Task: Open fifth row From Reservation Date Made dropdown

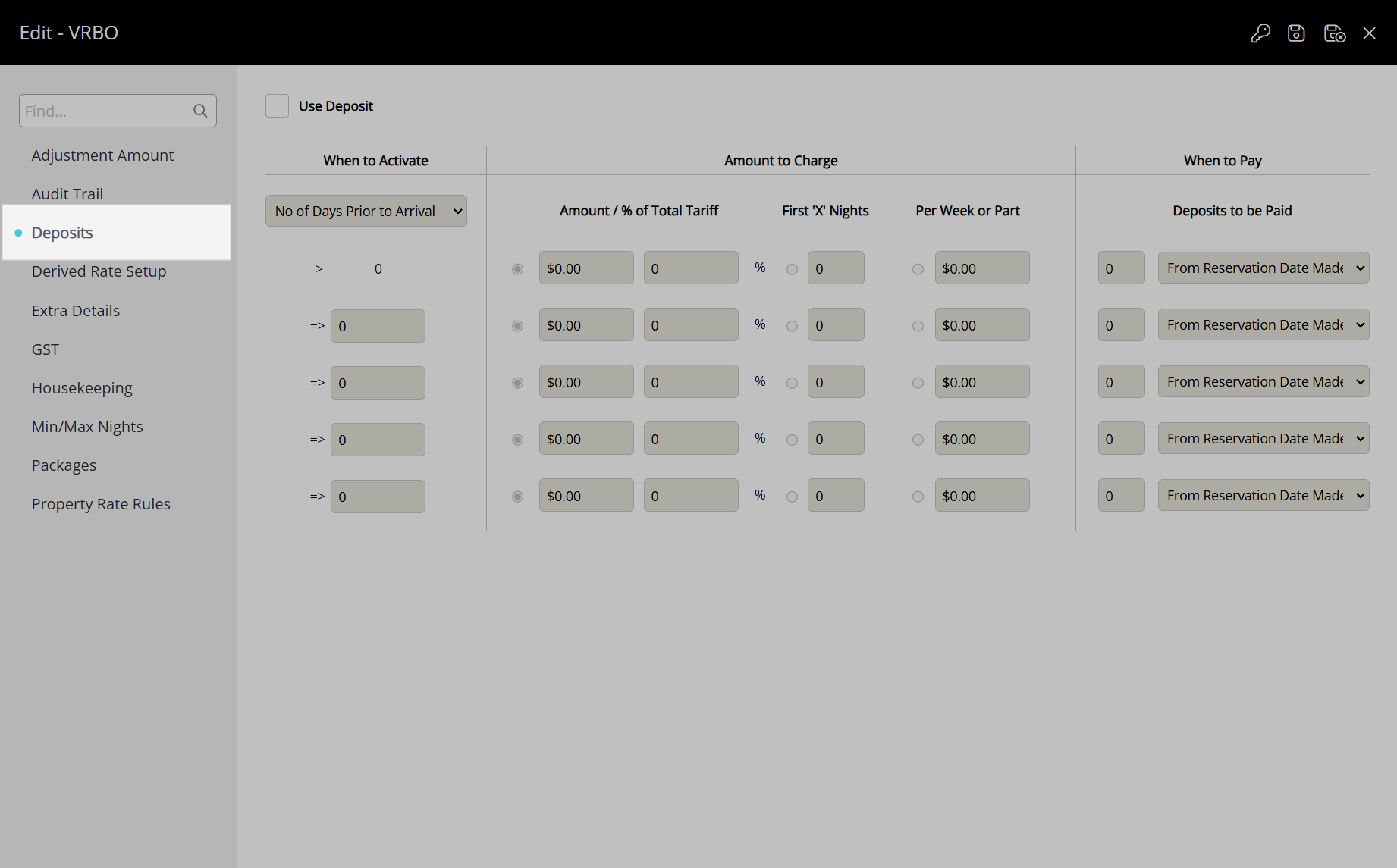Action: [1264, 495]
